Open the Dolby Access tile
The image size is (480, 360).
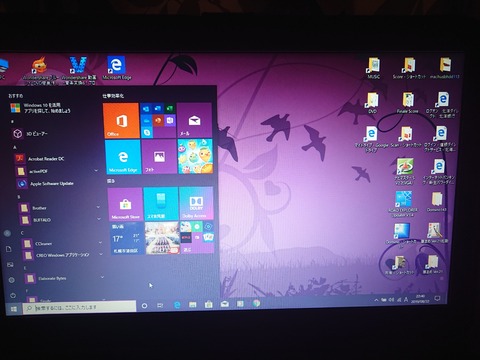196,203
